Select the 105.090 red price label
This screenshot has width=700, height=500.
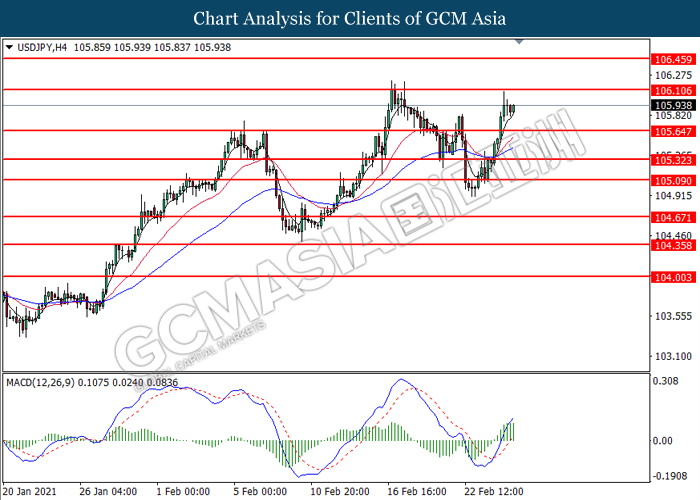click(x=673, y=181)
